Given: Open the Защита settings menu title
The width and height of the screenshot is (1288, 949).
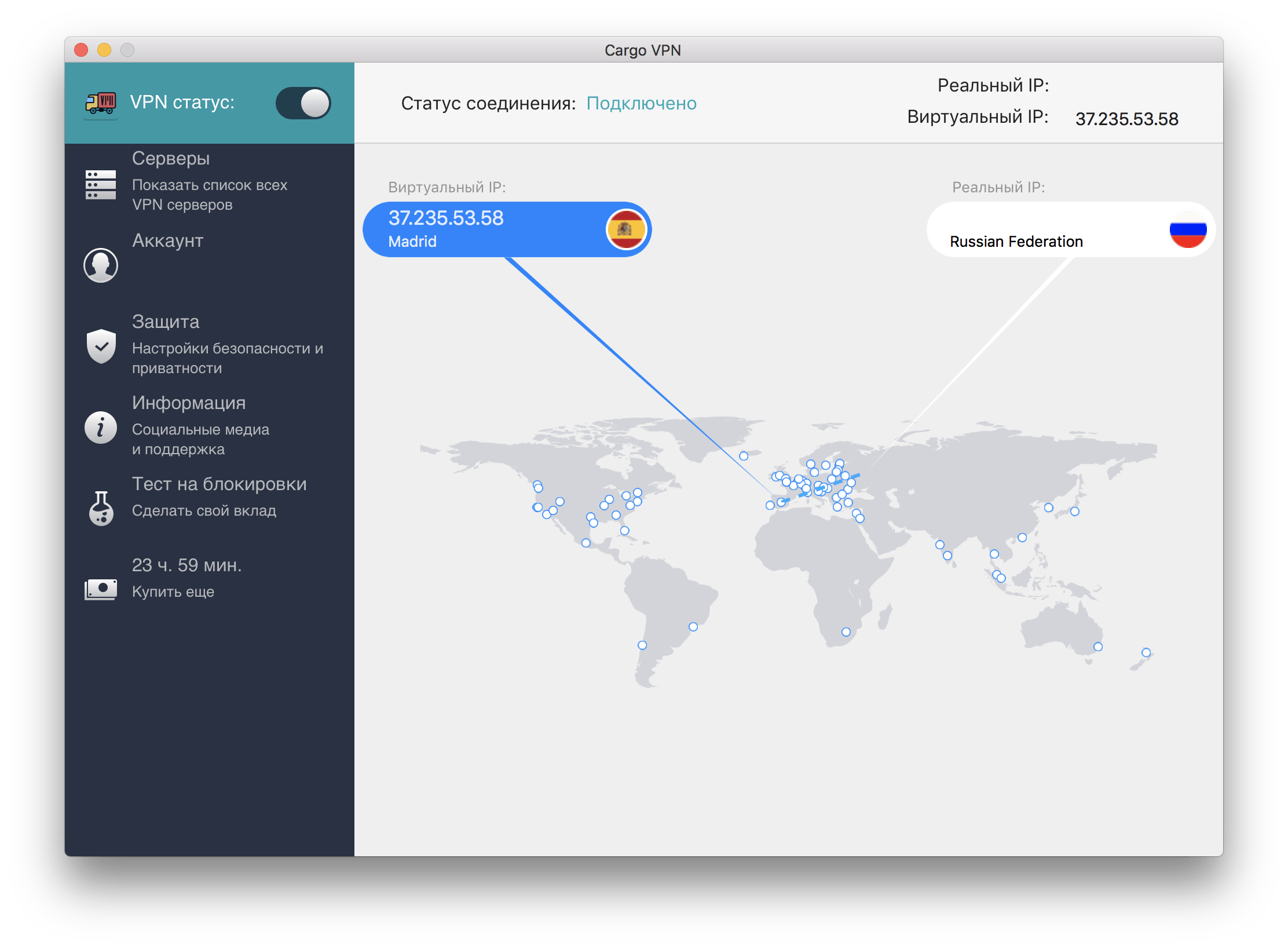Looking at the screenshot, I should coord(166,322).
